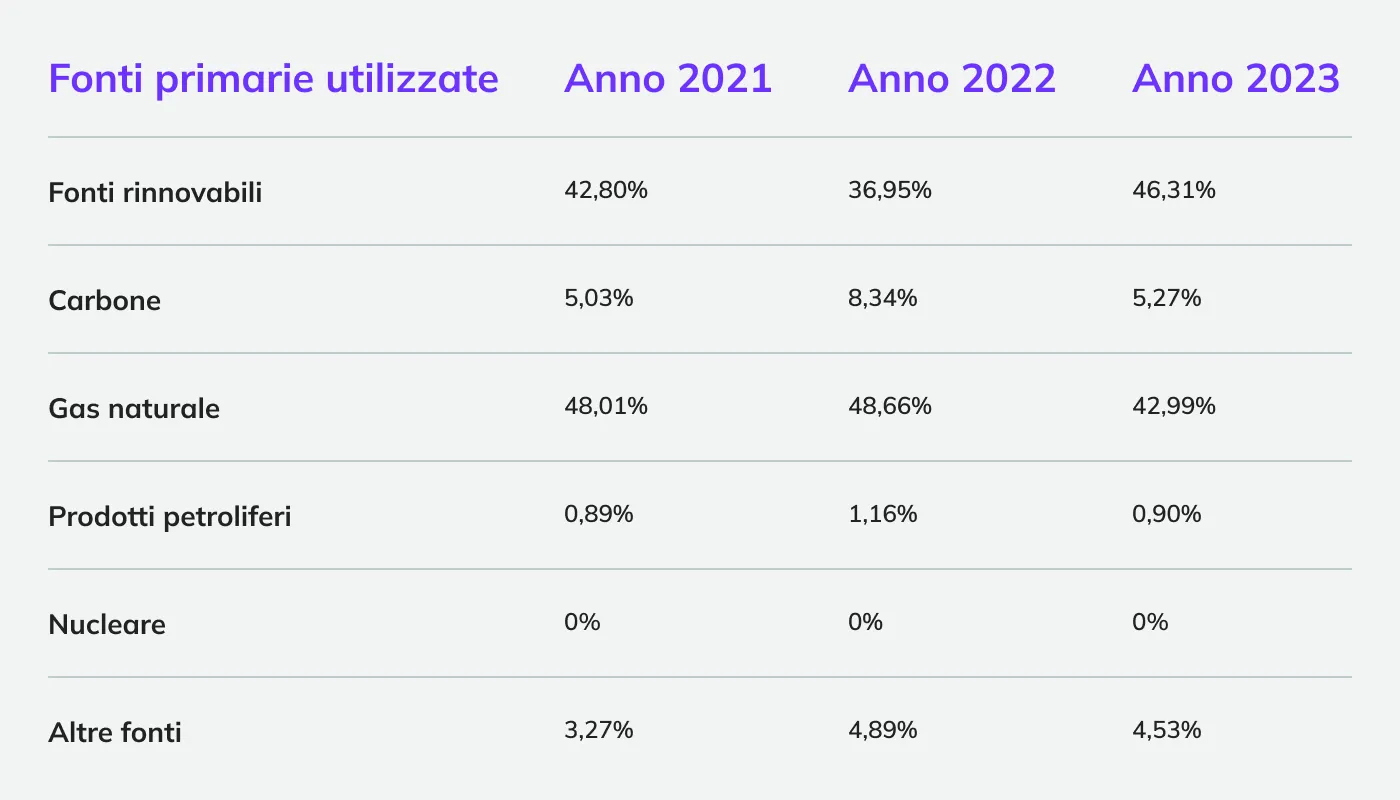
Task: Select the 42,99% Gas naturale value
Action: (1174, 406)
